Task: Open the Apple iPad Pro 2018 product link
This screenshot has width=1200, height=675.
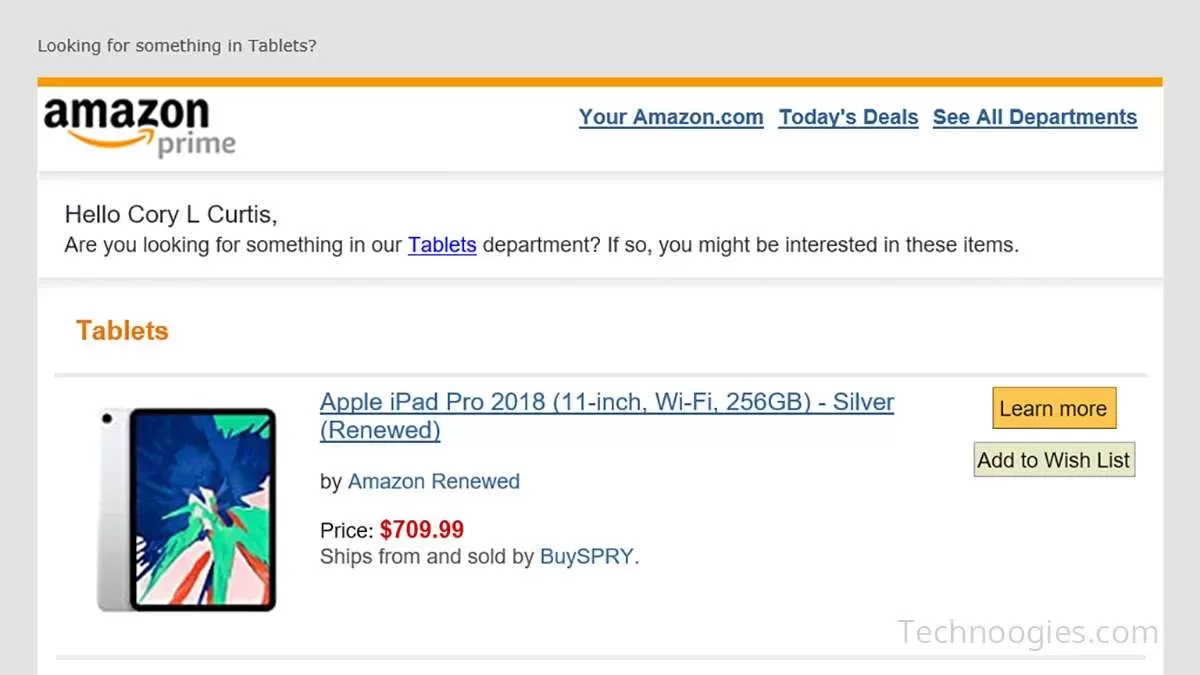Action: click(606, 401)
